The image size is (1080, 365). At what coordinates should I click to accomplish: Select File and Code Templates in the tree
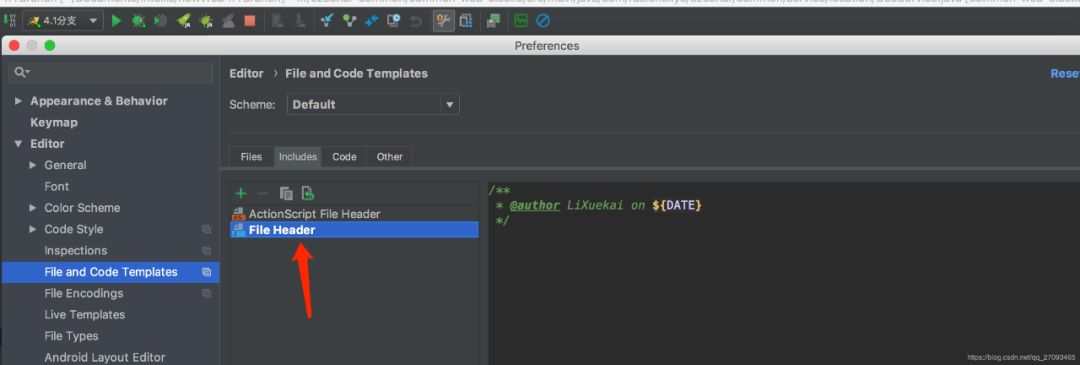[x=110, y=272]
